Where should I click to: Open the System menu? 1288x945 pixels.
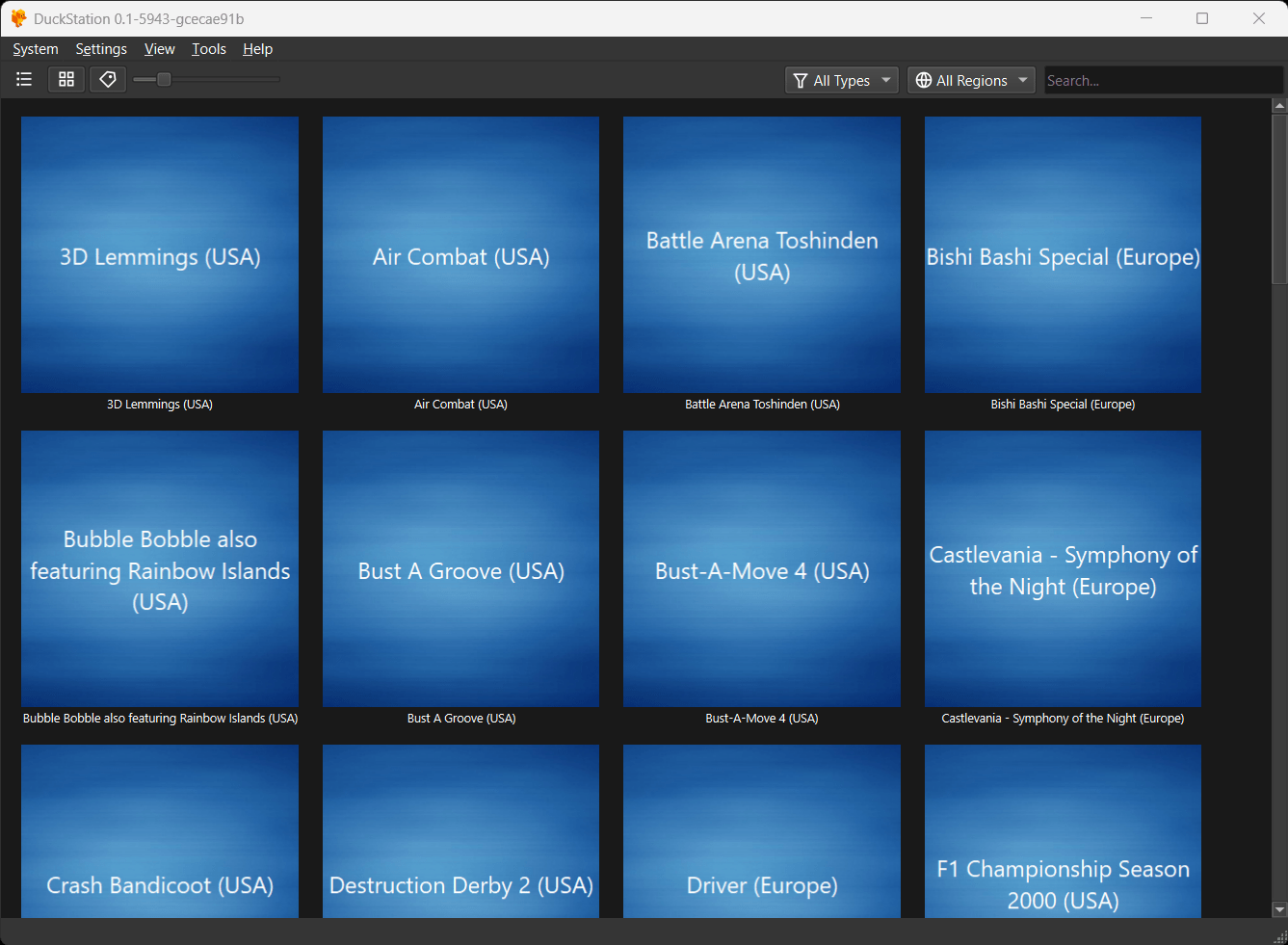[36, 49]
